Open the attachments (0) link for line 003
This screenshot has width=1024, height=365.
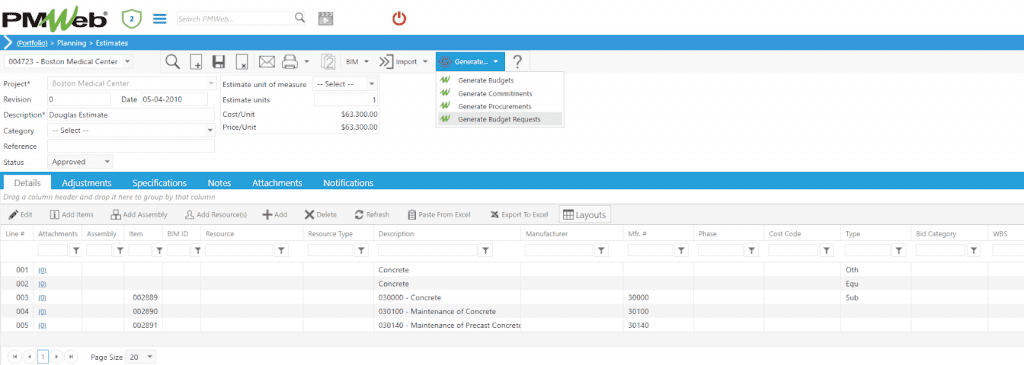point(42,297)
